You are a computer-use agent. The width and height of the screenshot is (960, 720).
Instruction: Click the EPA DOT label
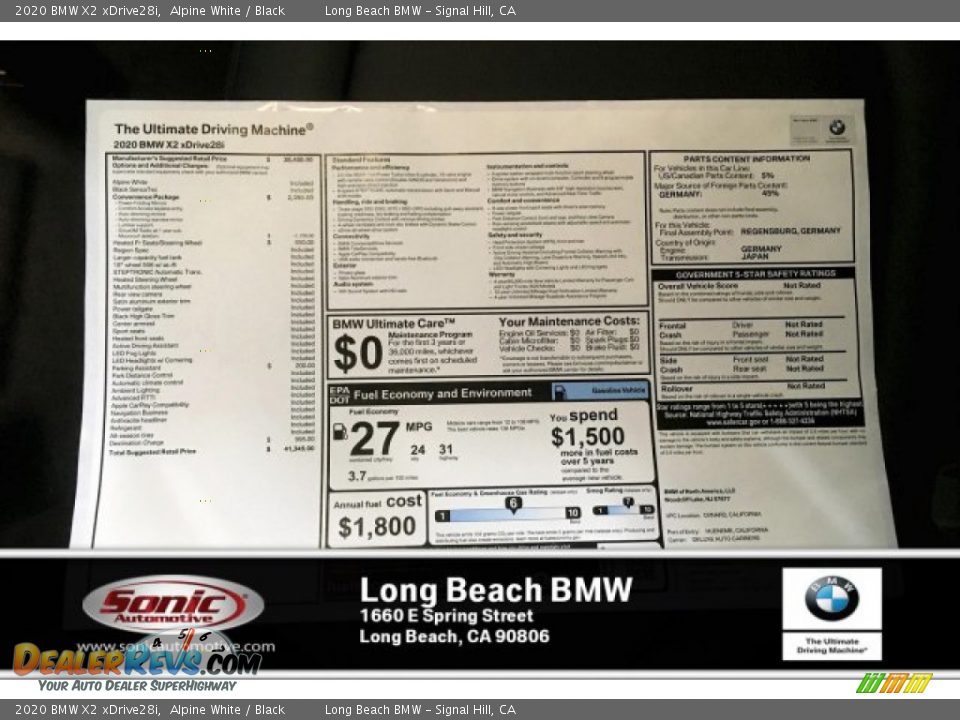coord(339,395)
